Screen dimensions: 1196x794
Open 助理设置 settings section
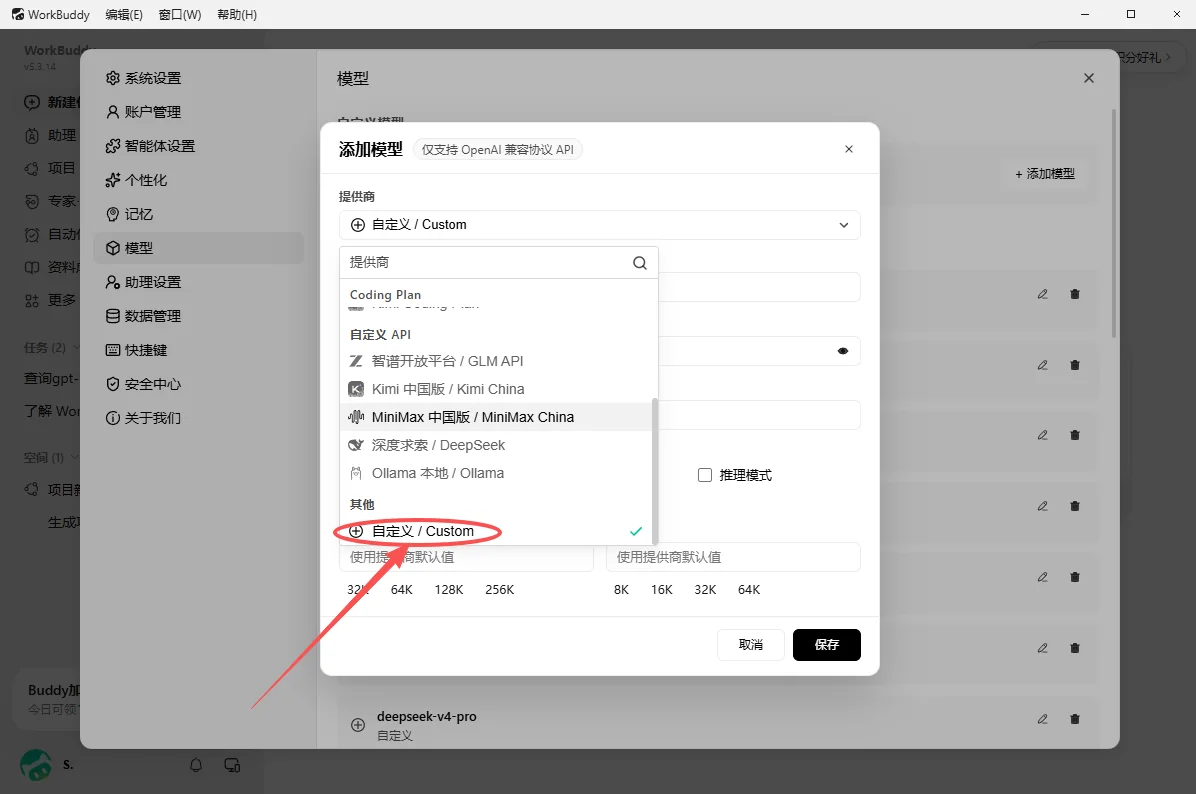198,282
